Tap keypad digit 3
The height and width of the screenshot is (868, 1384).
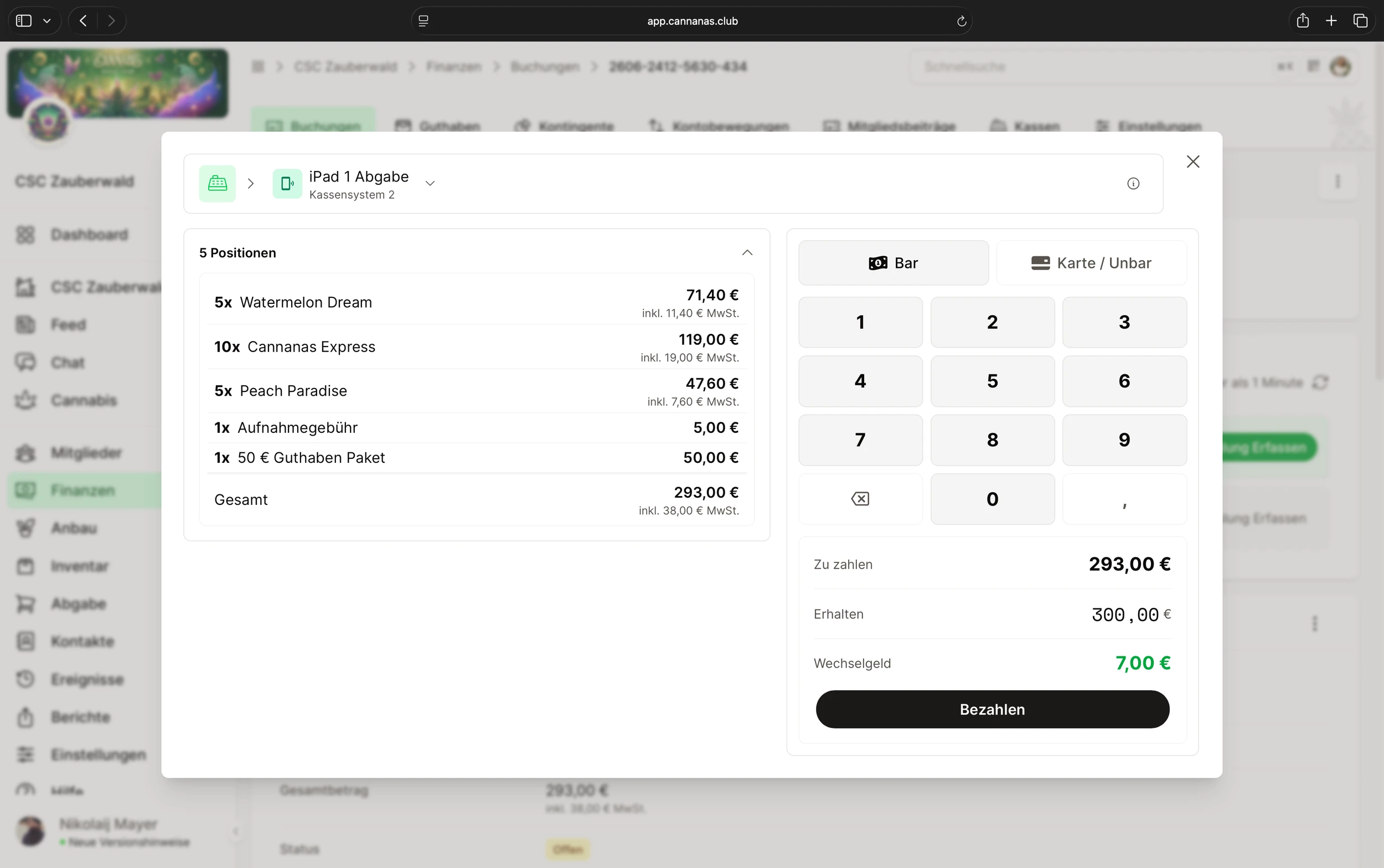1124,322
